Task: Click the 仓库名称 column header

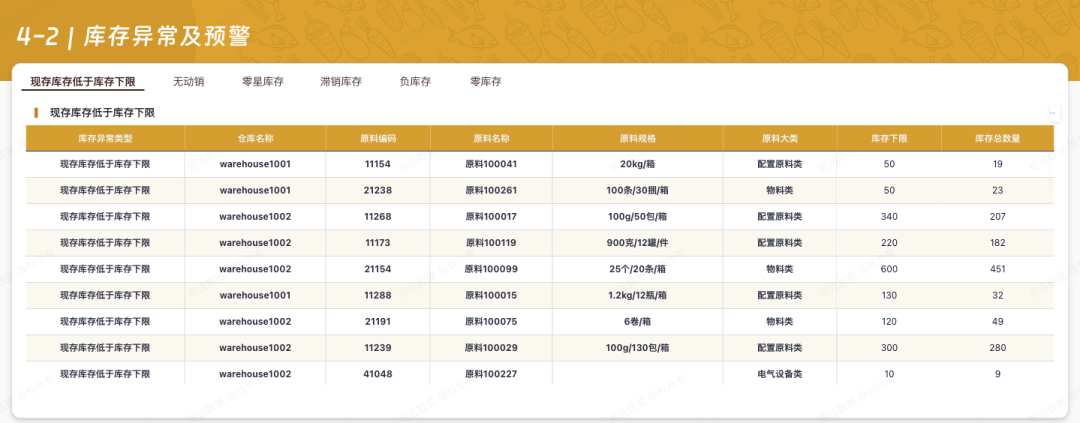Action: tap(256, 138)
